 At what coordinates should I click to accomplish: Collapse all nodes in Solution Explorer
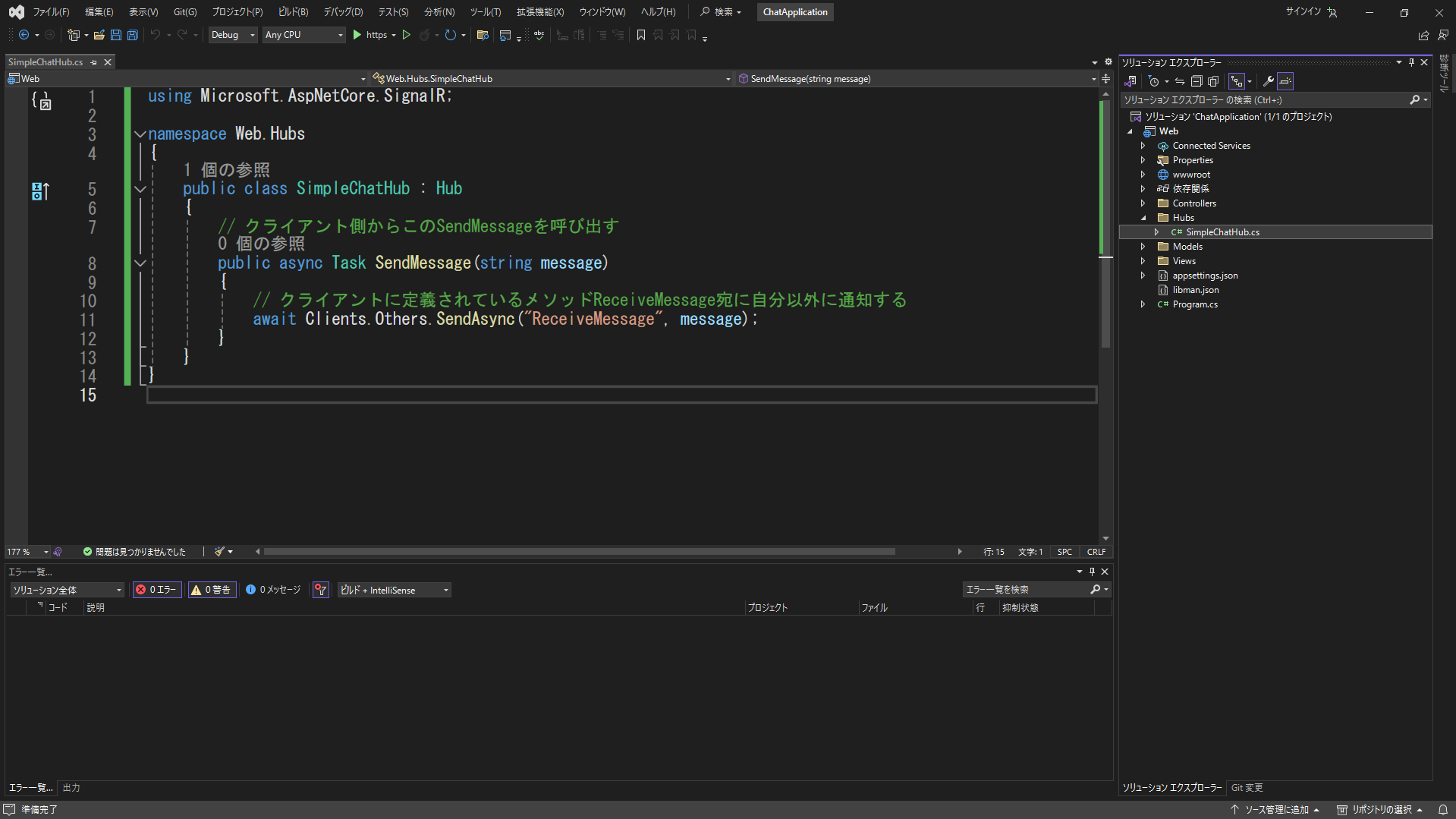pos(1197,81)
